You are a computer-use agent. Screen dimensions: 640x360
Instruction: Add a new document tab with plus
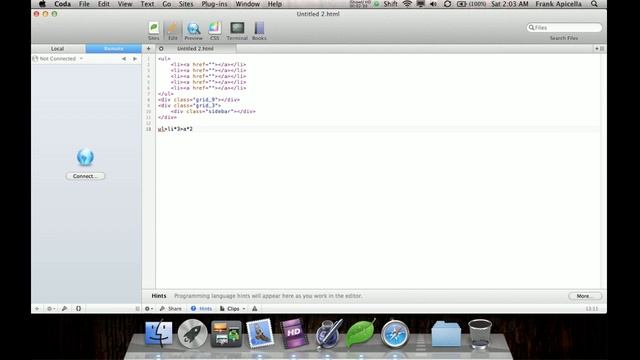pos(149,49)
